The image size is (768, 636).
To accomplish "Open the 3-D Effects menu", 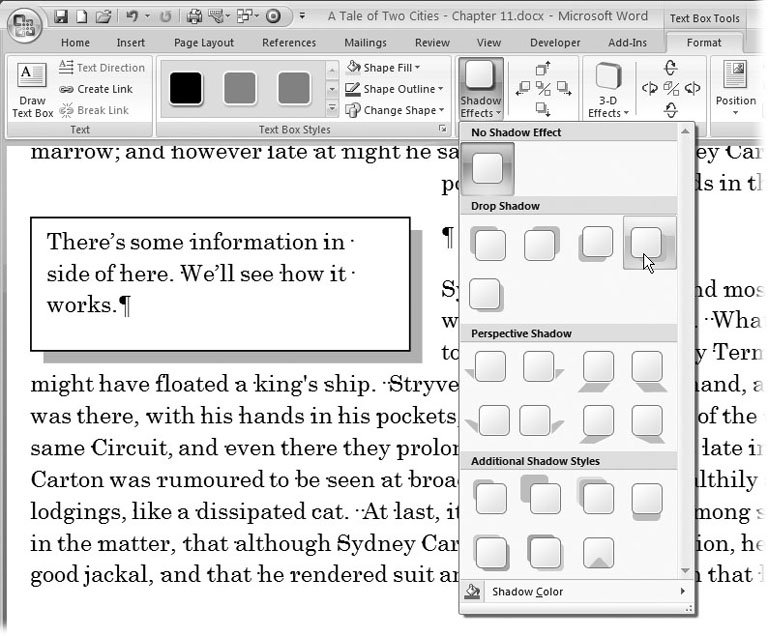I will pyautogui.click(x=608, y=89).
